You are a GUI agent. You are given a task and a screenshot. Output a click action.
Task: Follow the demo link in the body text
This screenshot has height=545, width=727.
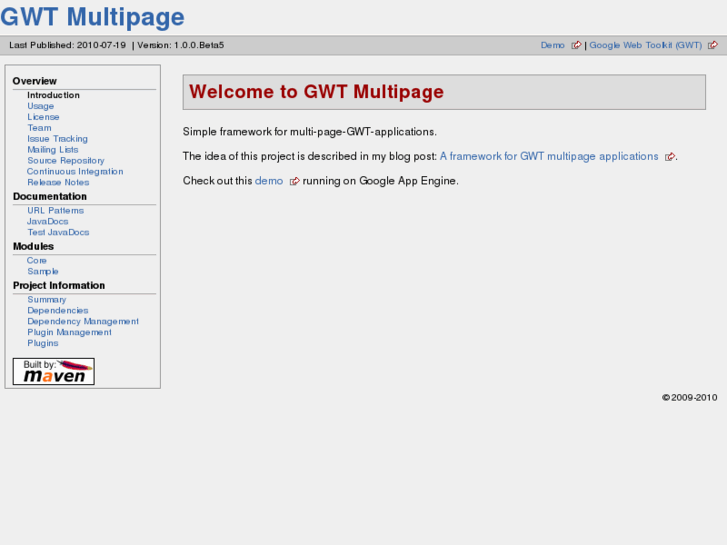pos(269,181)
